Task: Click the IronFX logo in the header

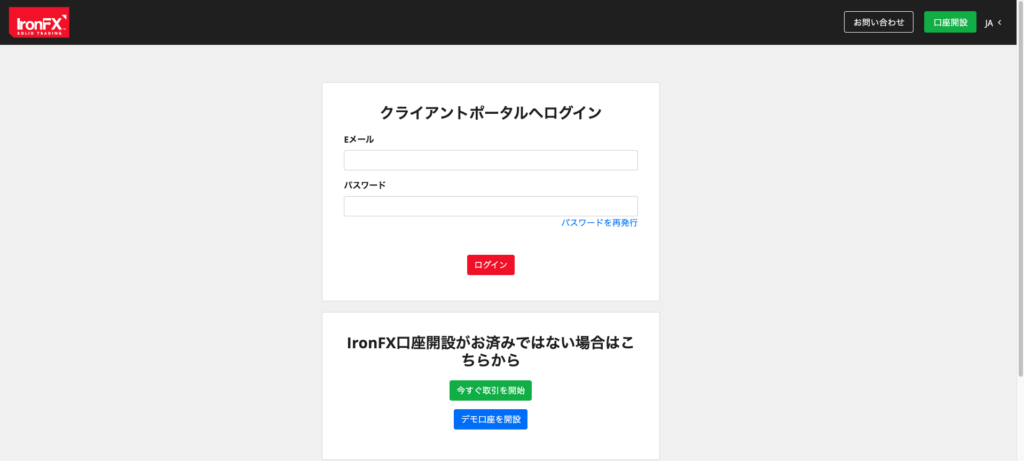Action: 40,22
